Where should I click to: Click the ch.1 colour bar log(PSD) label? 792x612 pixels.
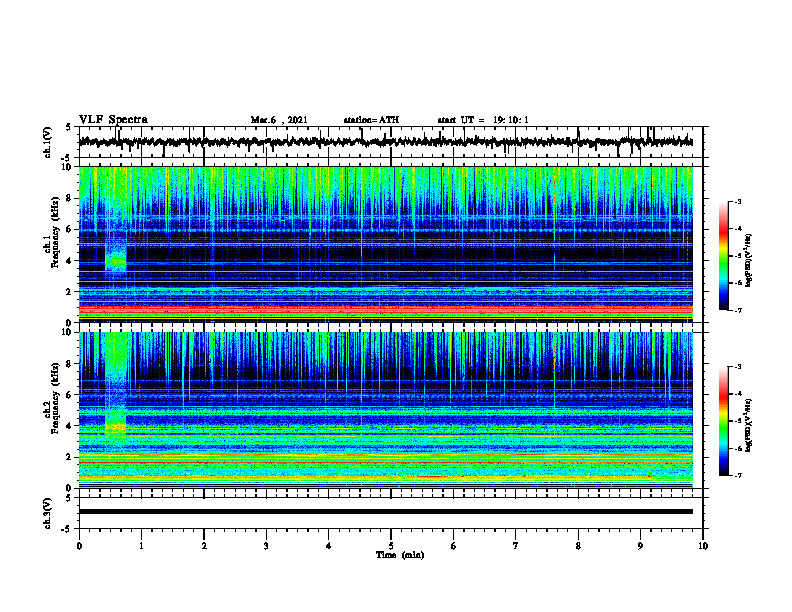[749, 261]
